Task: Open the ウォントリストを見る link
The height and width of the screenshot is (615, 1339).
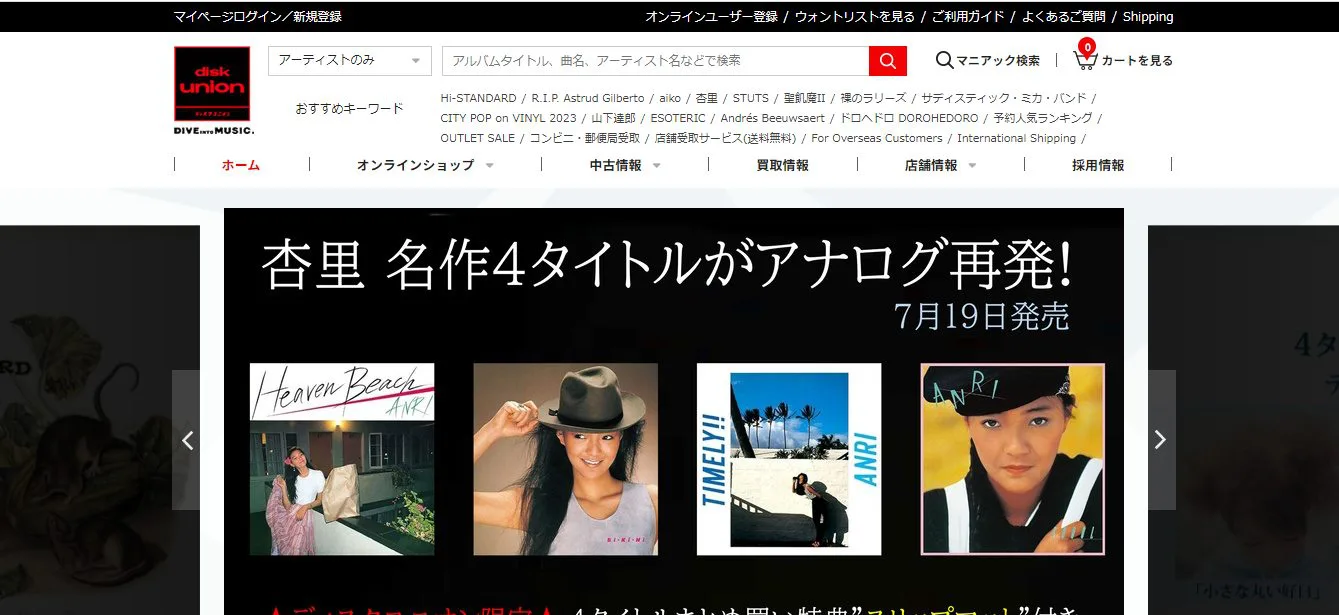Action: (854, 17)
